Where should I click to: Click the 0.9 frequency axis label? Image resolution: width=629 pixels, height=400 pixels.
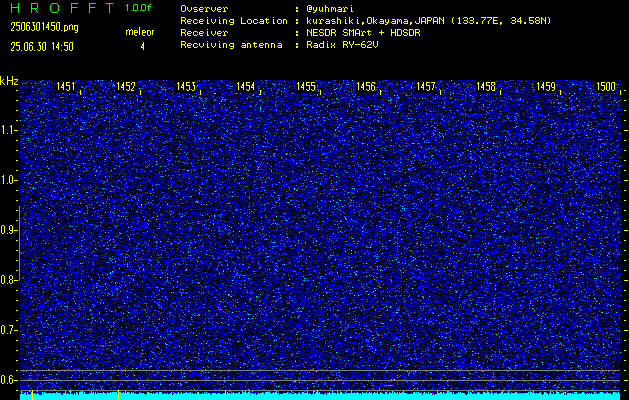click(7, 230)
